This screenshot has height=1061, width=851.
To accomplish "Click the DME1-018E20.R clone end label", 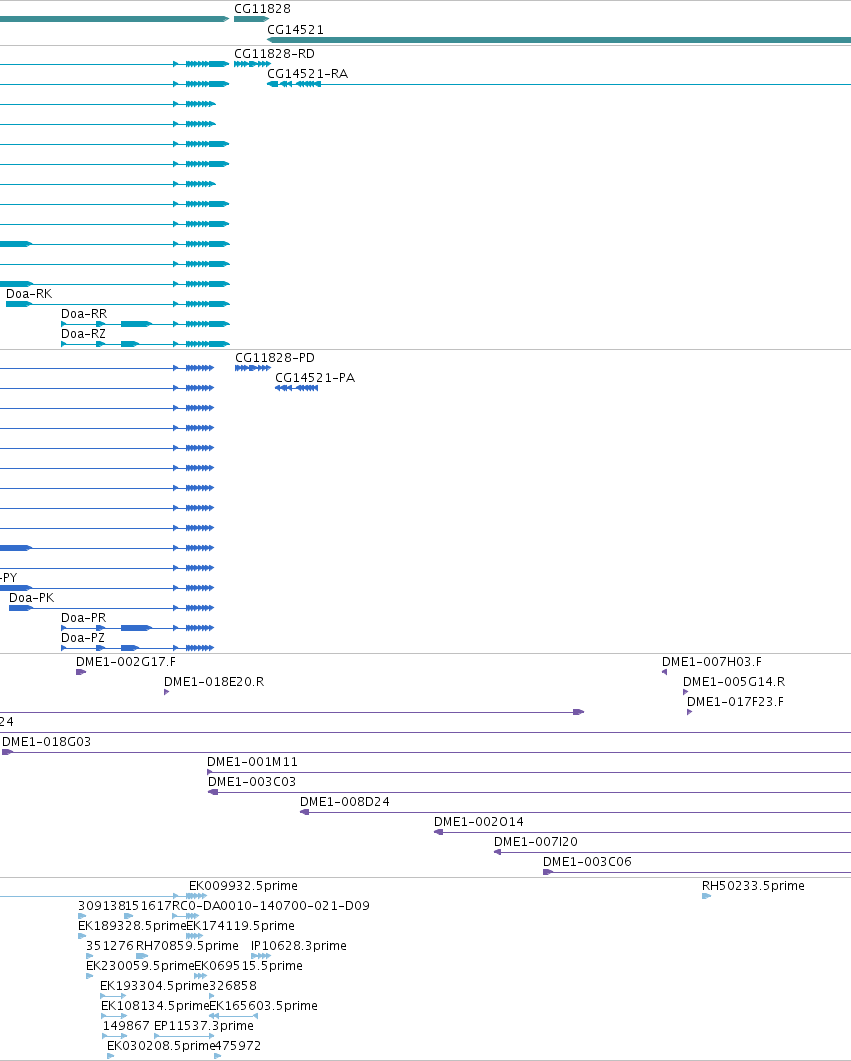I will tap(214, 682).
